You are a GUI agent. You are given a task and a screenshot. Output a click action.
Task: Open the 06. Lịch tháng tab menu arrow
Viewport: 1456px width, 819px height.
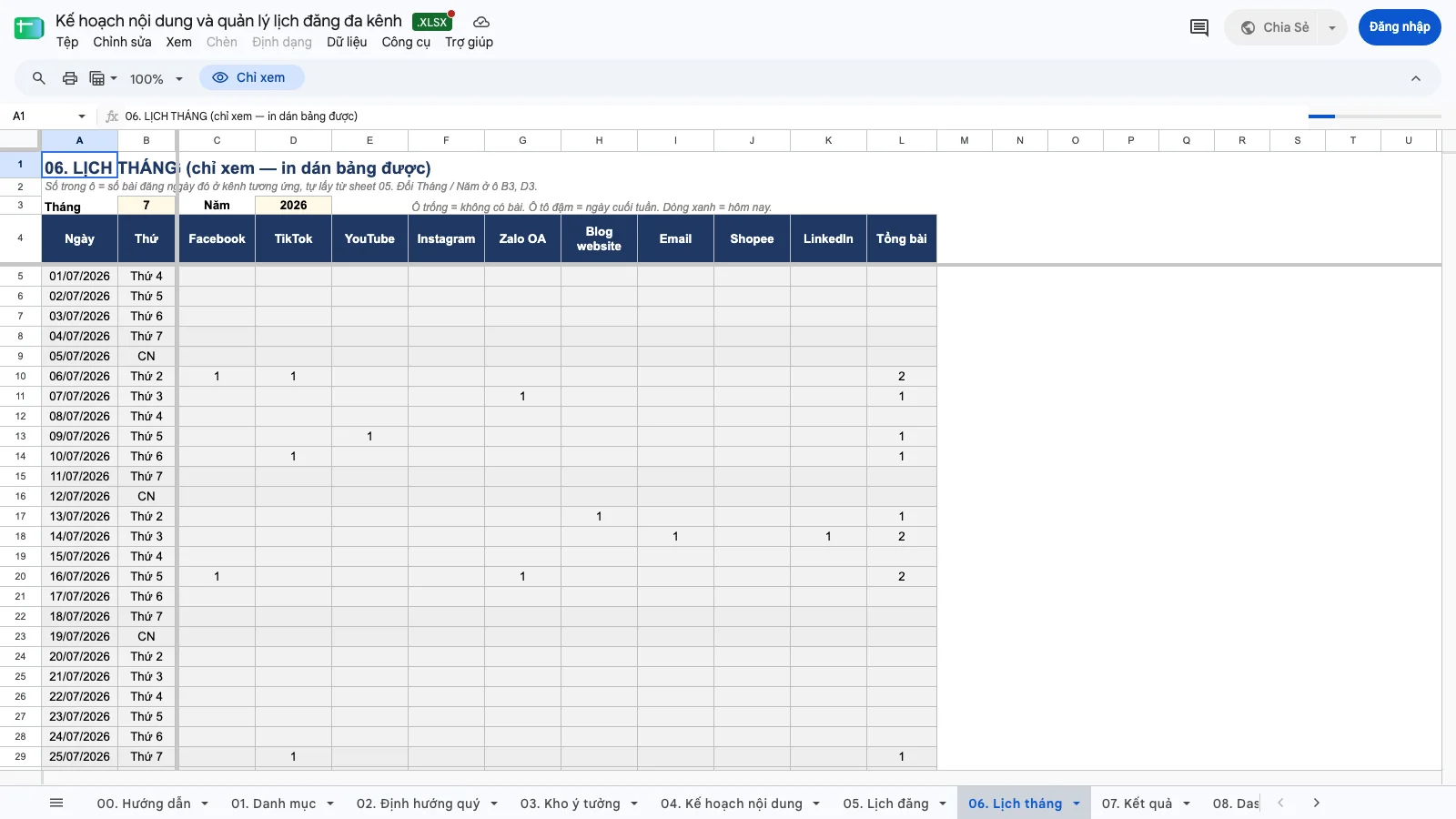pos(1077,804)
